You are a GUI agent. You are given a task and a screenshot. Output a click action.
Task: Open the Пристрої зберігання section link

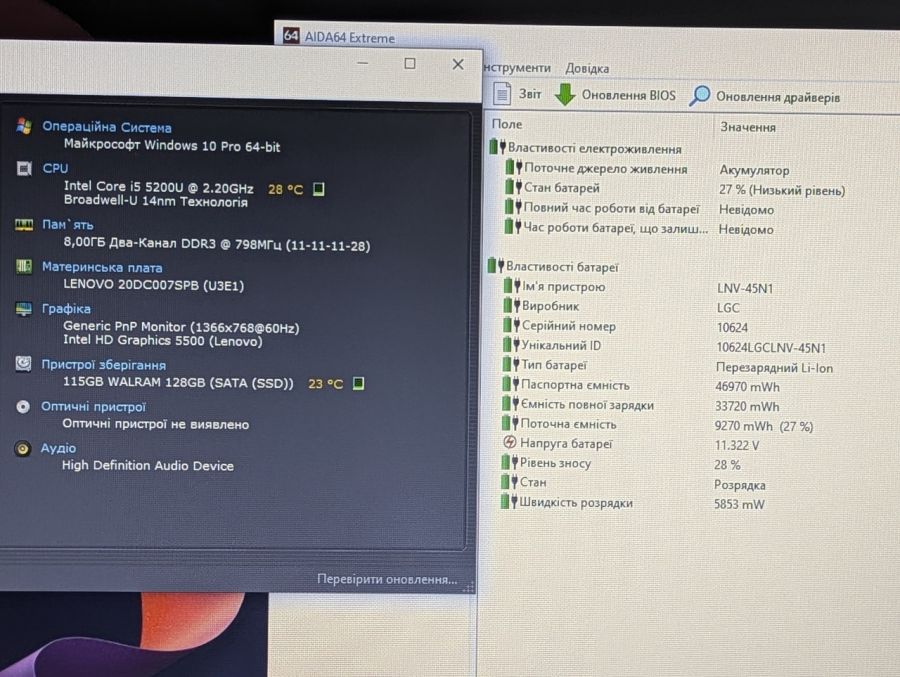coord(103,365)
